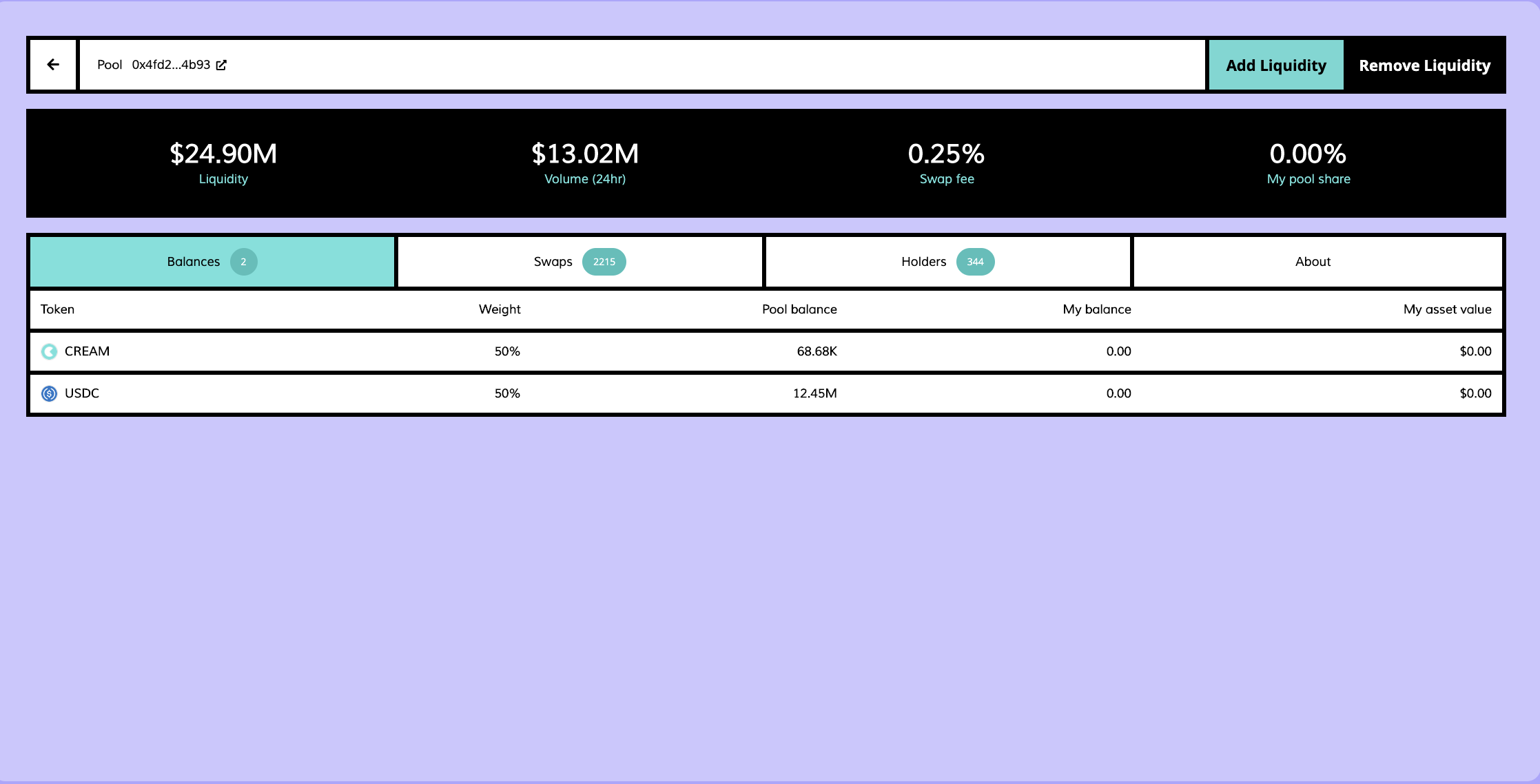The height and width of the screenshot is (784, 1540).
Task: Click the My asset value column header
Action: (x=1447, y=309)
